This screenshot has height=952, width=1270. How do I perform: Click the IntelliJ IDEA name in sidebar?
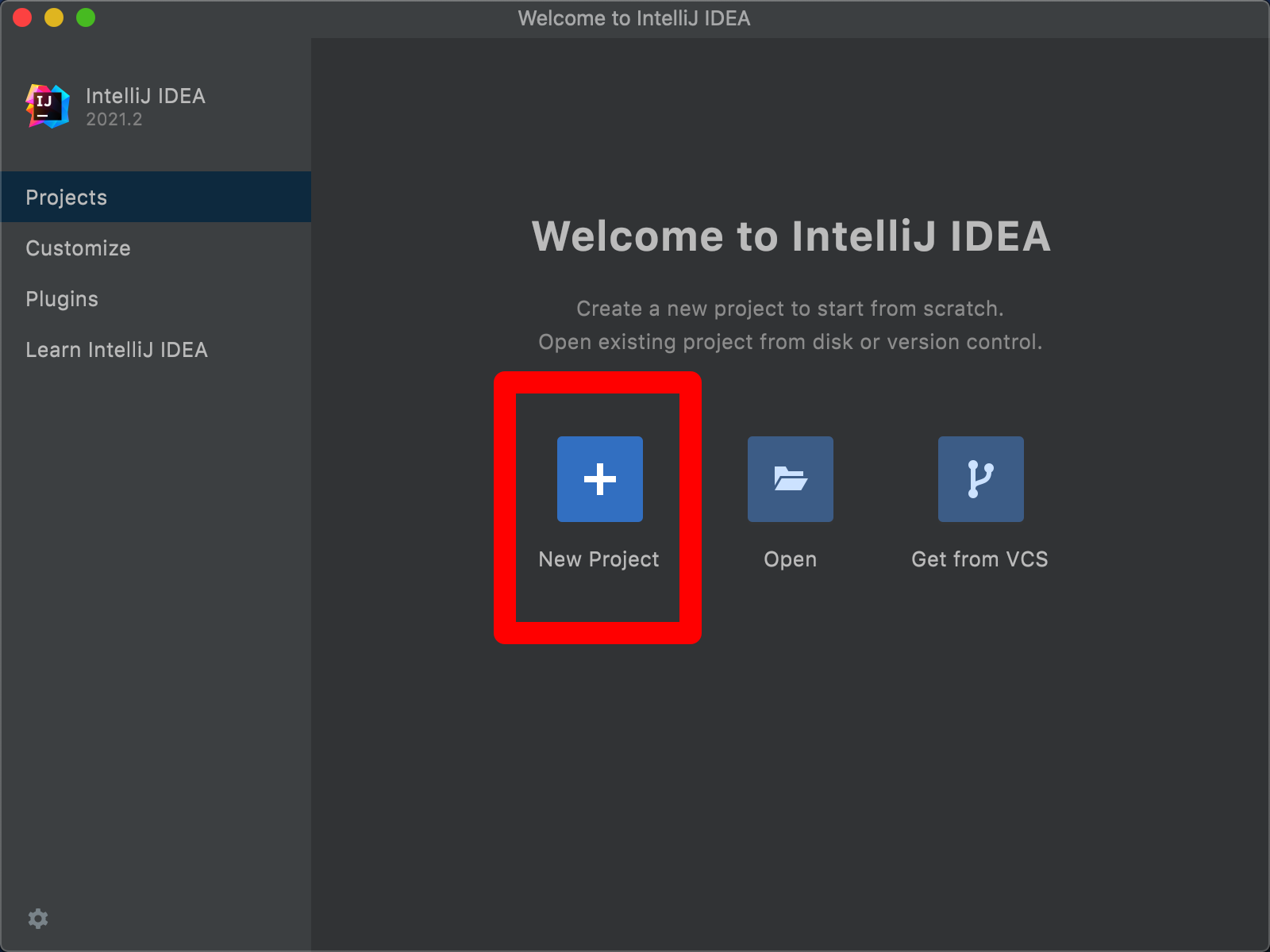145,96
